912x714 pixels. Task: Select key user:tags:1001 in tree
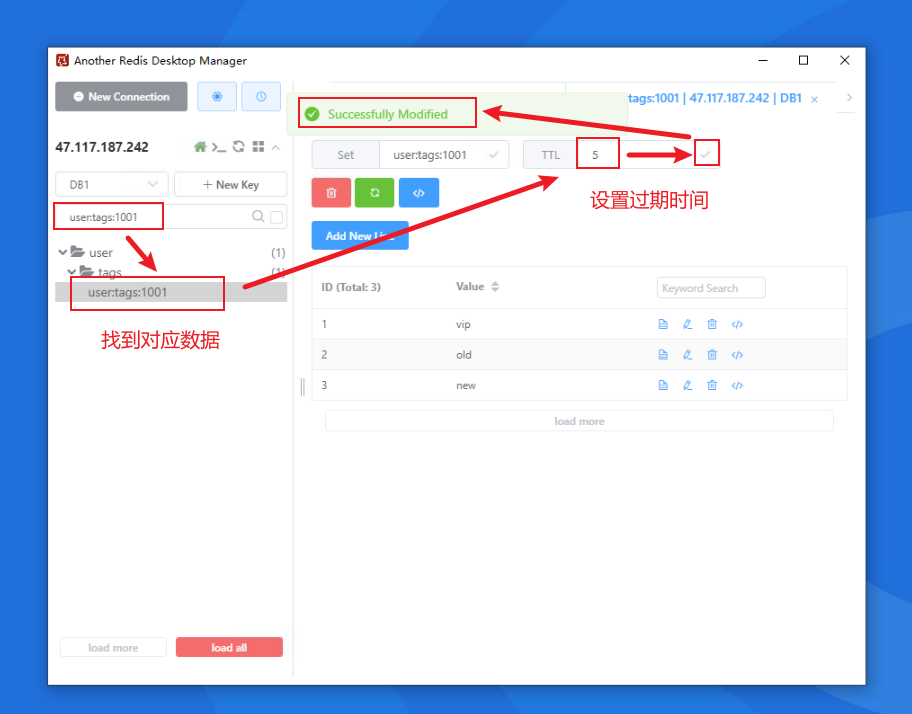(171, 292)
